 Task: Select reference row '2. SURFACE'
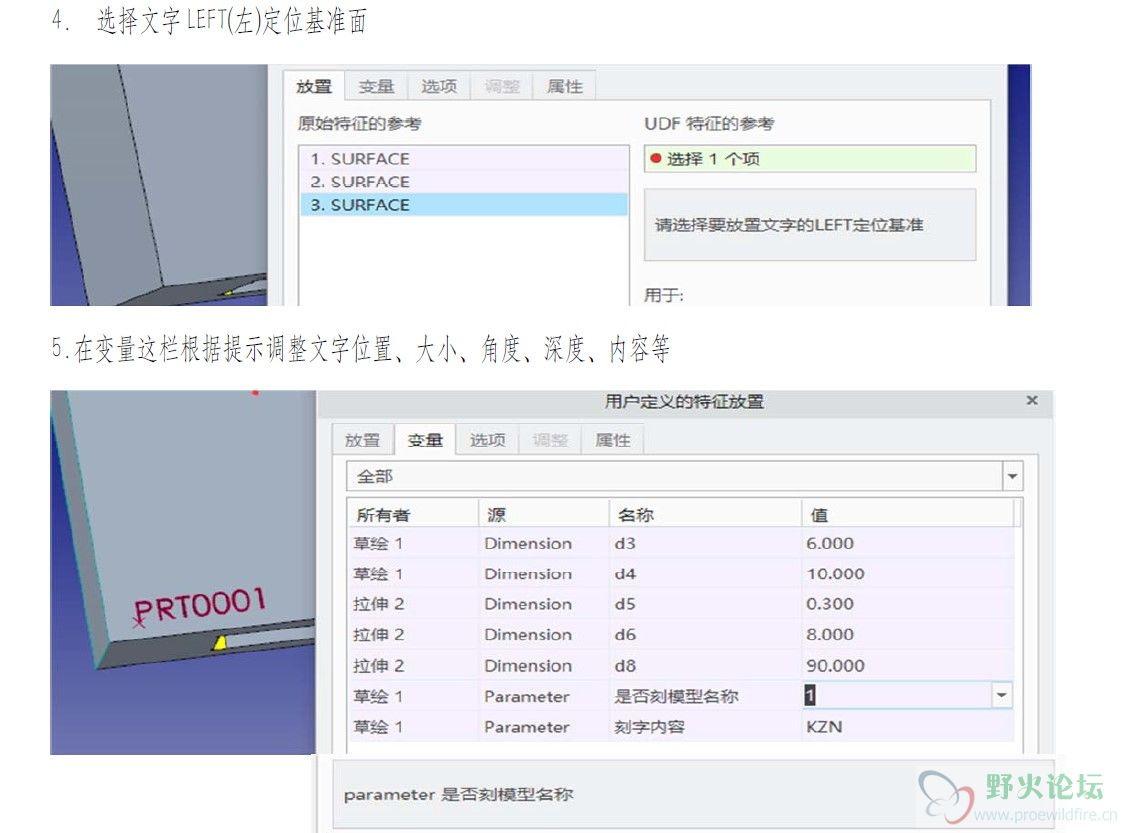coord(464,182)
